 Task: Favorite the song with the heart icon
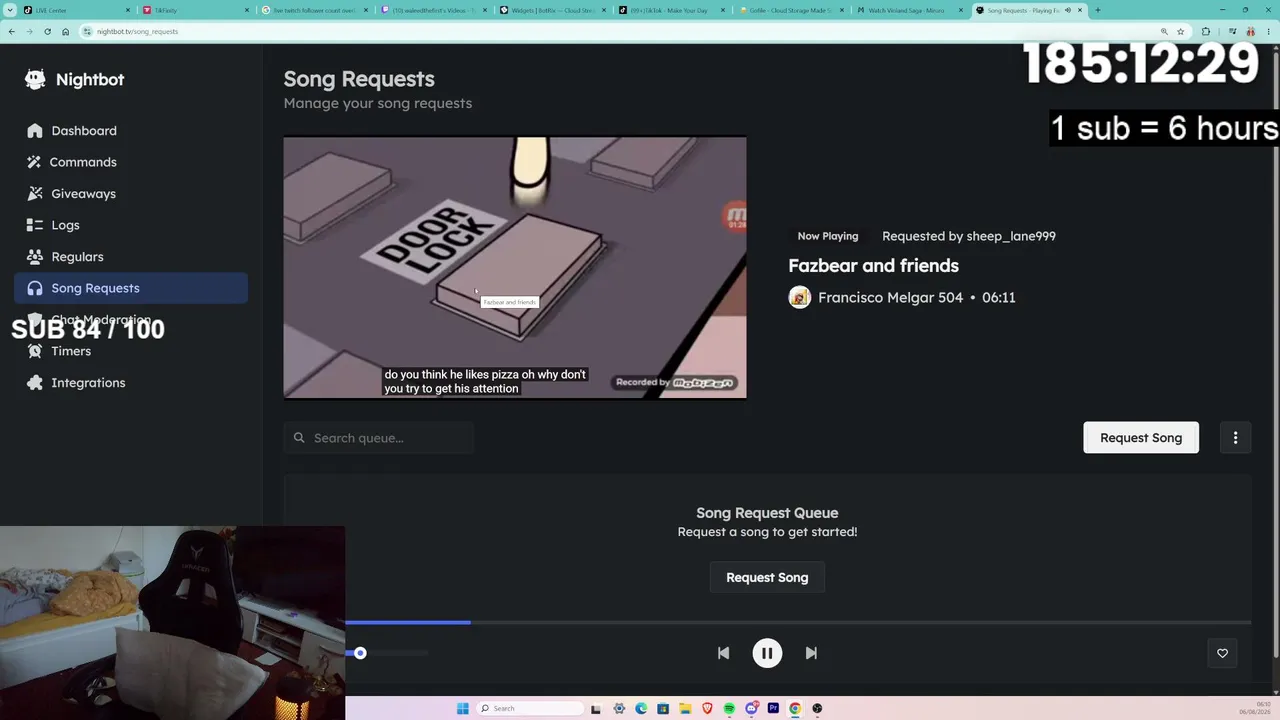point(1222,653)
